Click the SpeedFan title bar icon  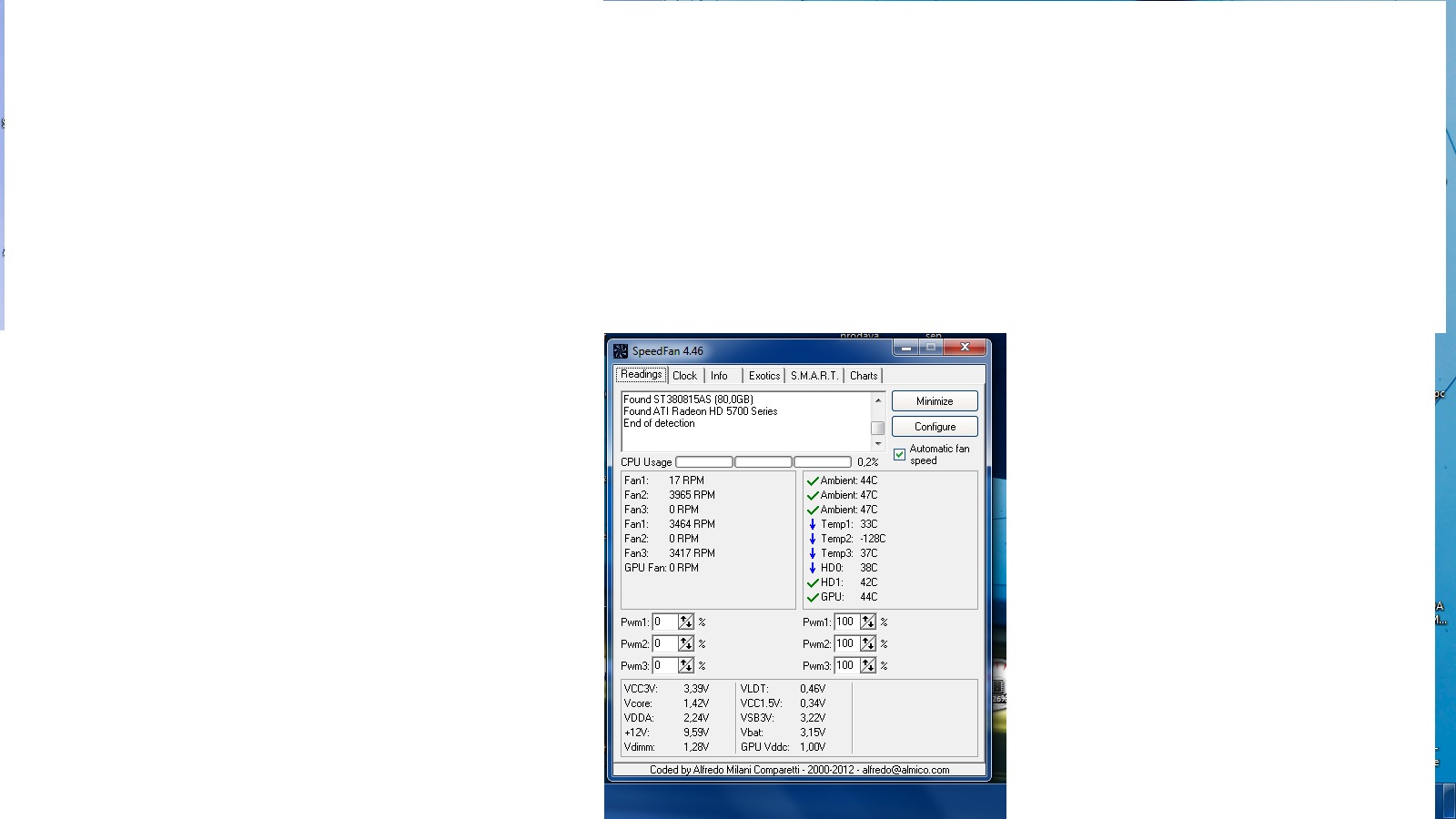click(621, 351)
